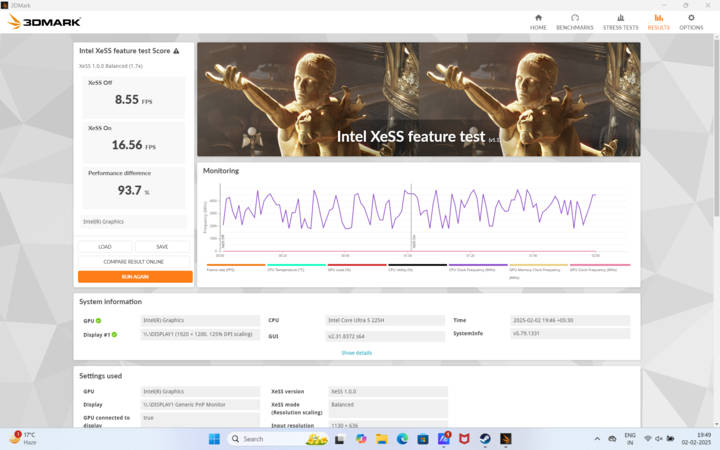720x450 pixels.
Task: Go to Benchmarks in top navigation
Action: [575, 21]
